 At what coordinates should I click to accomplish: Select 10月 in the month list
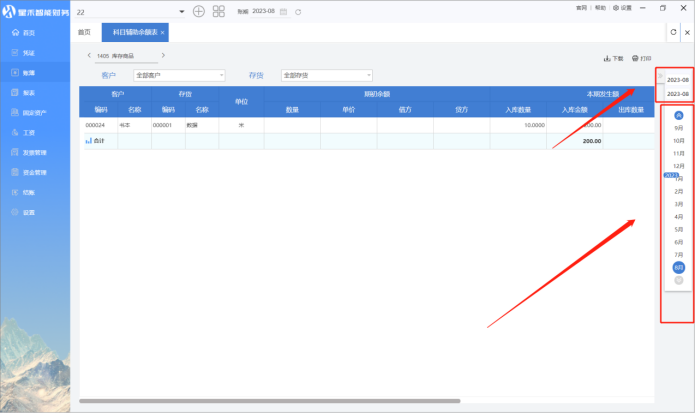(679, 141)
